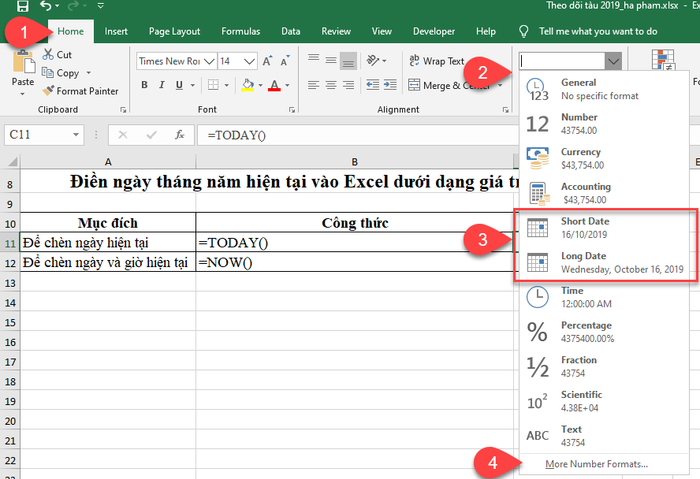Click Increase Indent icon
Image resolution: width=700 pixels, height=479 pixels.
point(390,85)
